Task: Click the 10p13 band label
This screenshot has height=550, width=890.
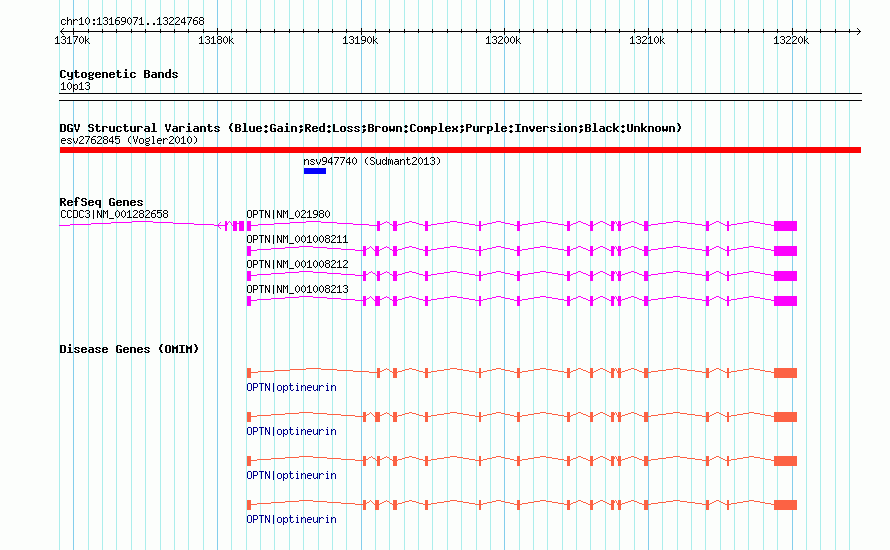Action: click(75, 86)
